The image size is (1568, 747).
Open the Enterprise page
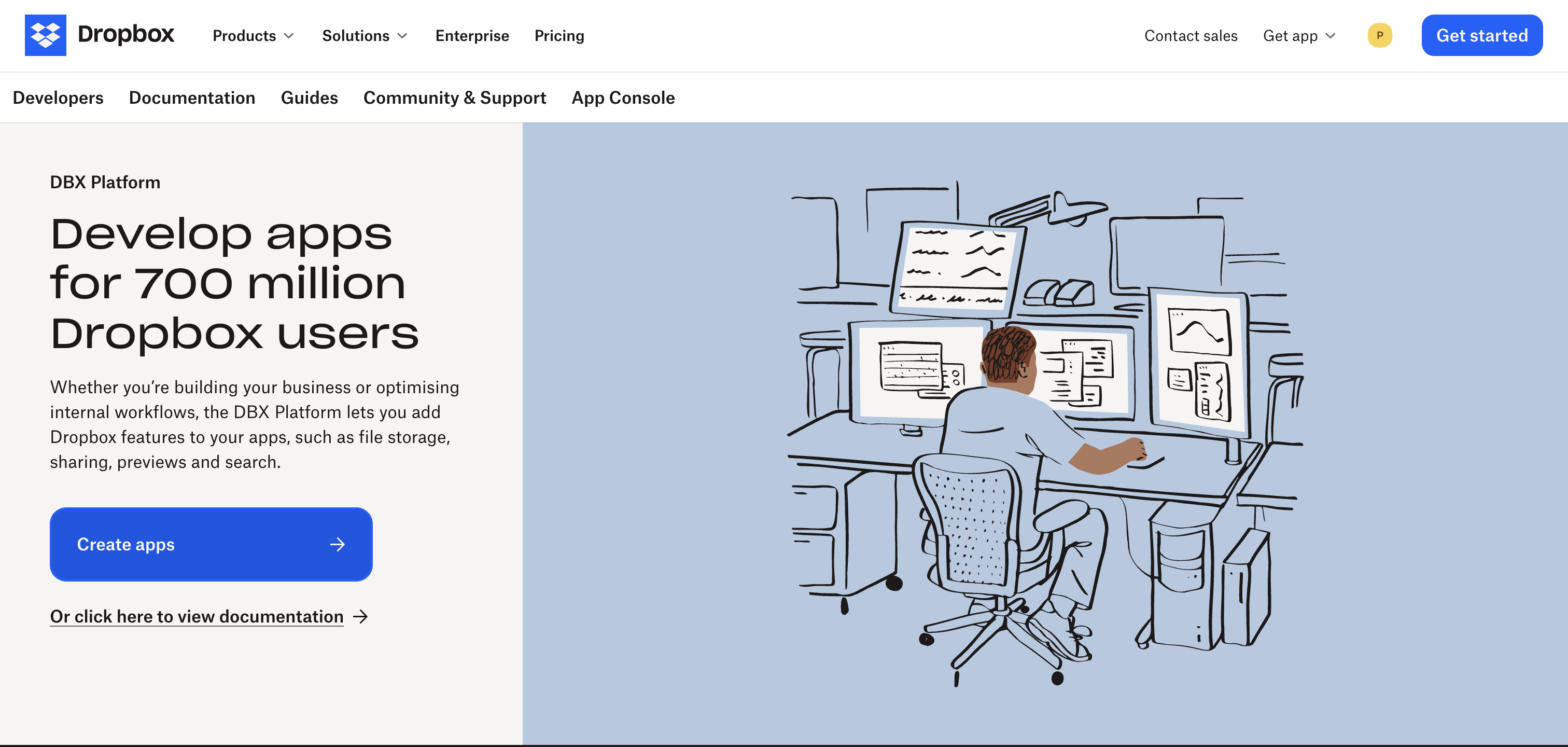point(472,36)
